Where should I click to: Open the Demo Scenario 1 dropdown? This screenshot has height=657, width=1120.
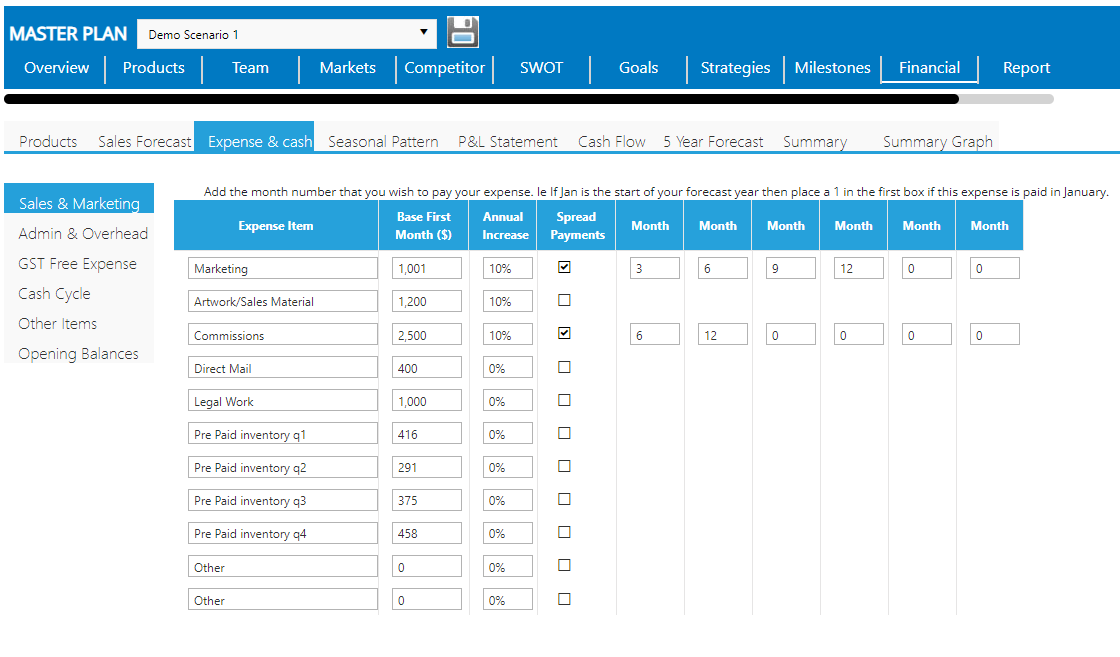[285, 31]
